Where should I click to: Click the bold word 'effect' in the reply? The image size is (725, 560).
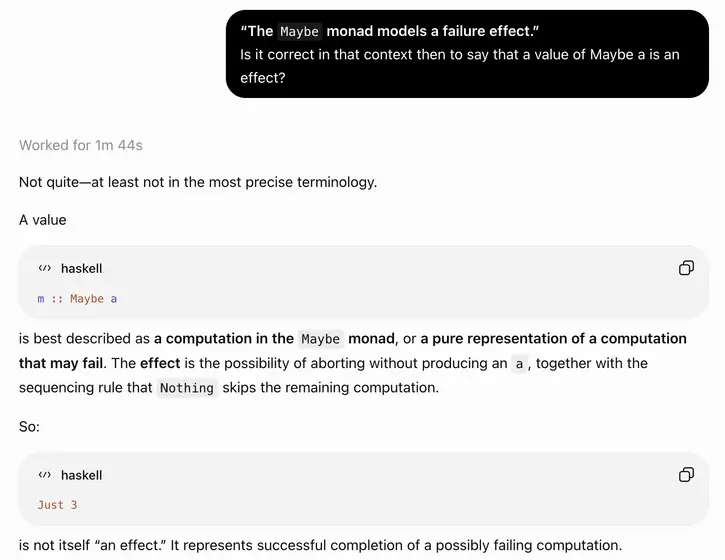point(160,363)
